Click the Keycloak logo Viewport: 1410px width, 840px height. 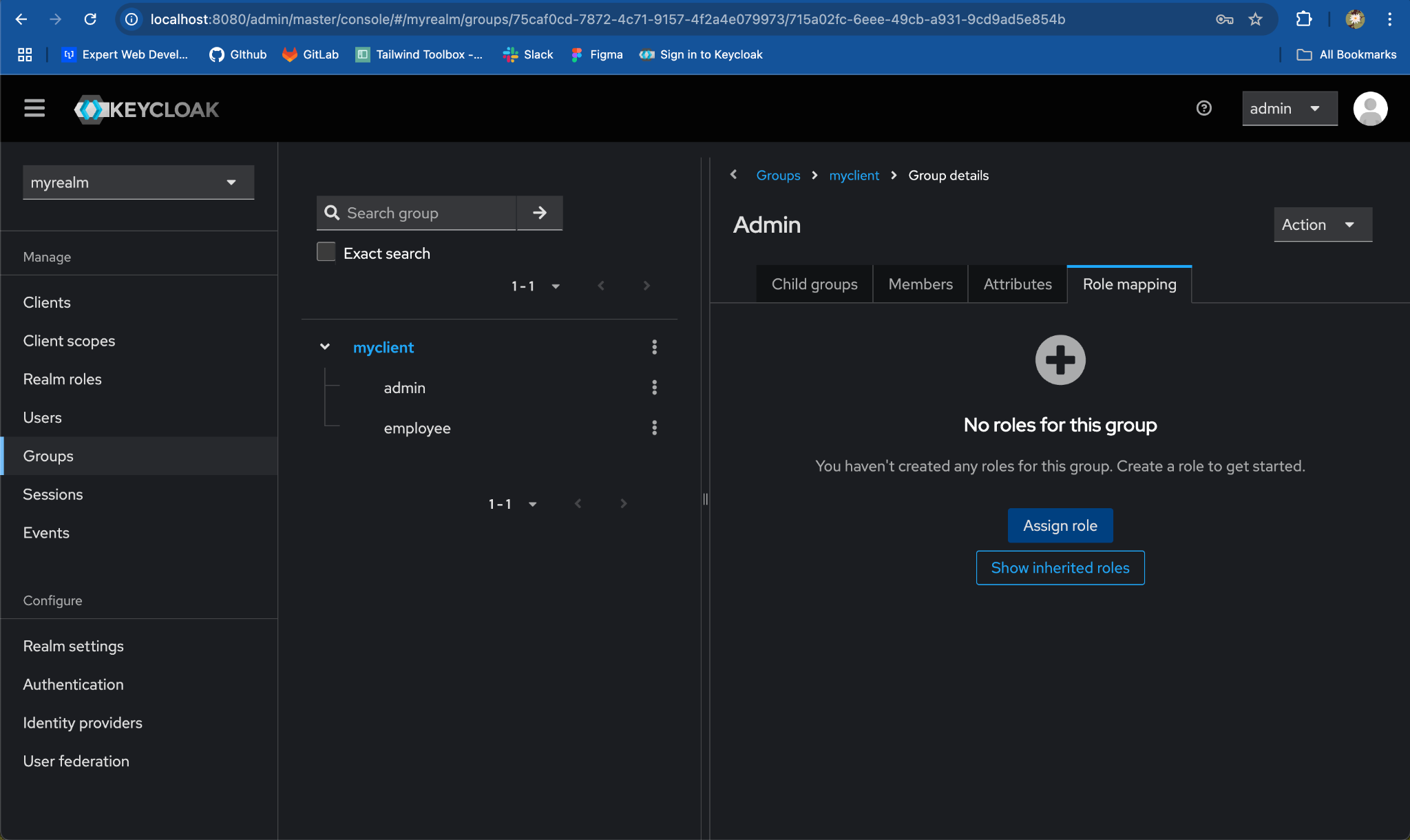tap(147, 109)
